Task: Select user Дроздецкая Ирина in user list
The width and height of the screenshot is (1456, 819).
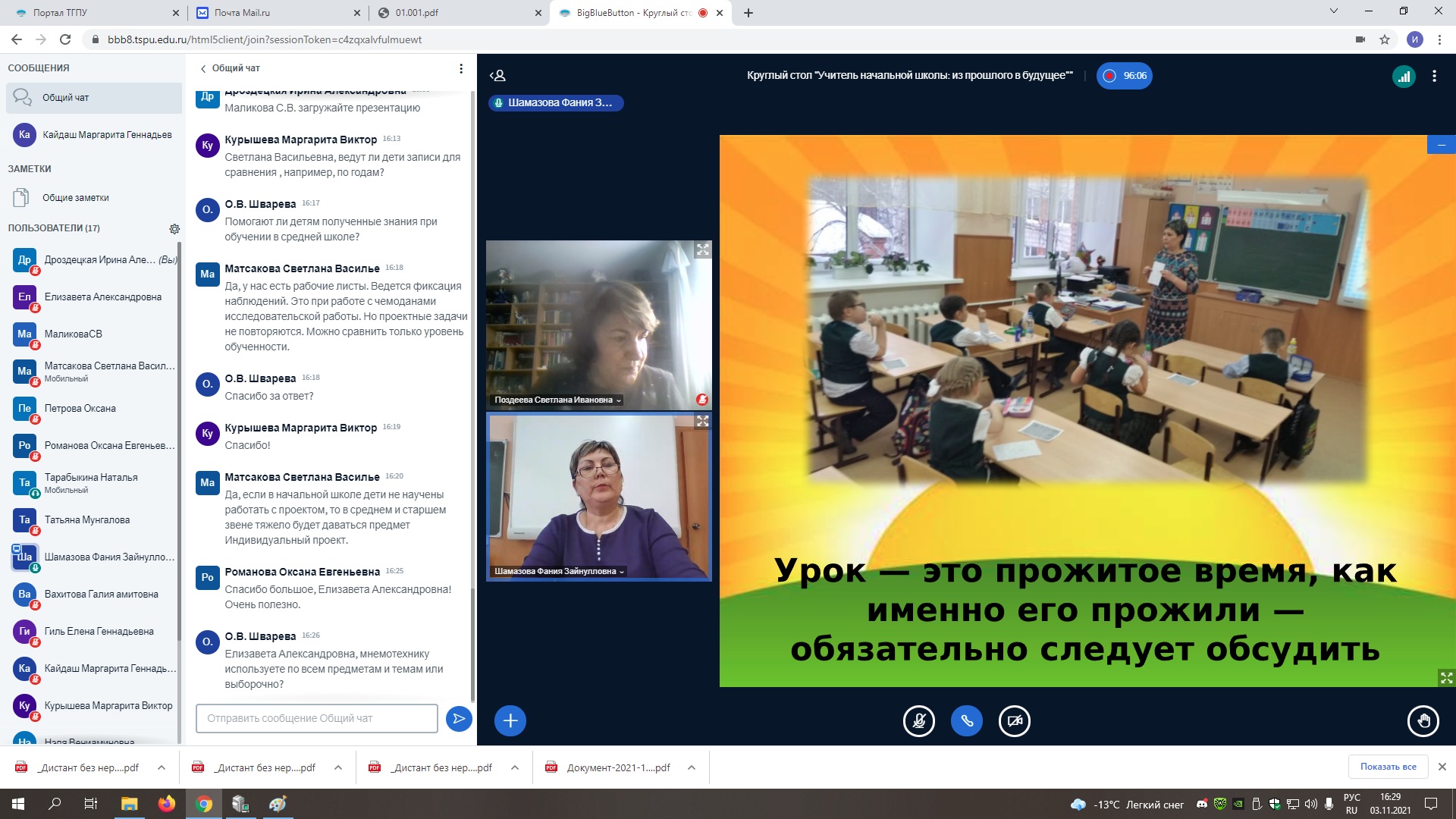Action: 94,260
